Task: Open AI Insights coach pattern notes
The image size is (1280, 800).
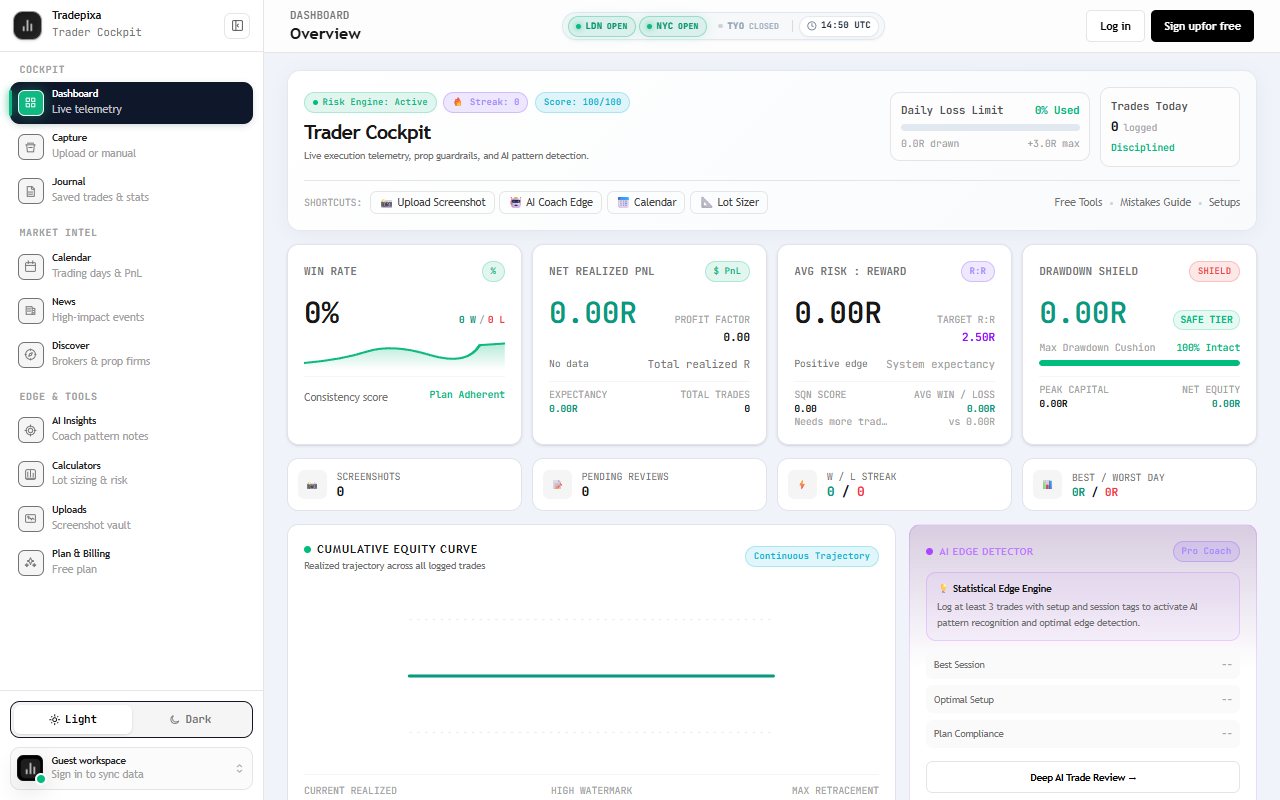Action: click(x=131, y=429)
